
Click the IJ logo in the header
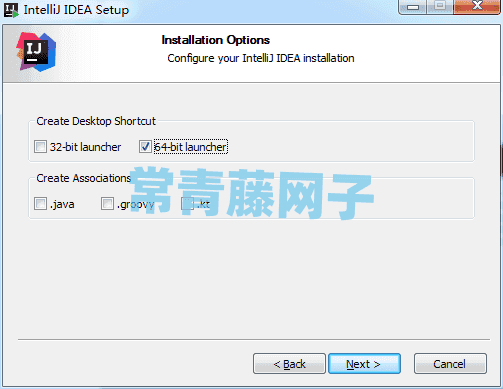click(x=36, y=52)
